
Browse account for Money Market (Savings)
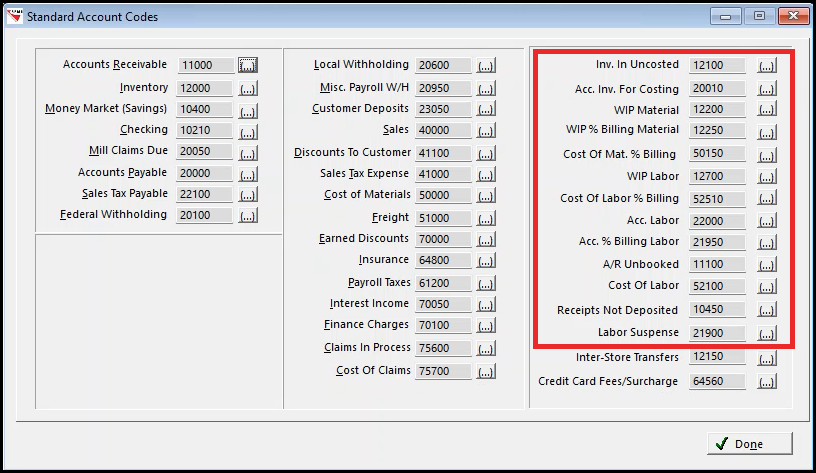tap(248, 111)
